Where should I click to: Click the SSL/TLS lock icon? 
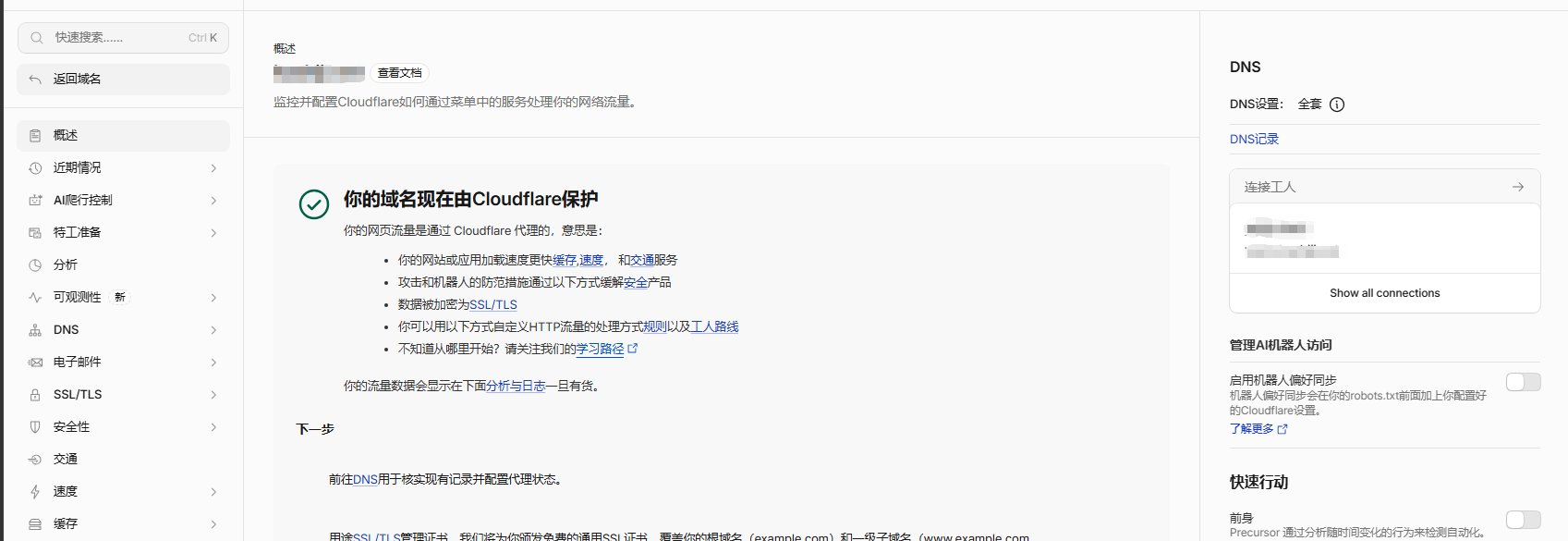(35, 395)
